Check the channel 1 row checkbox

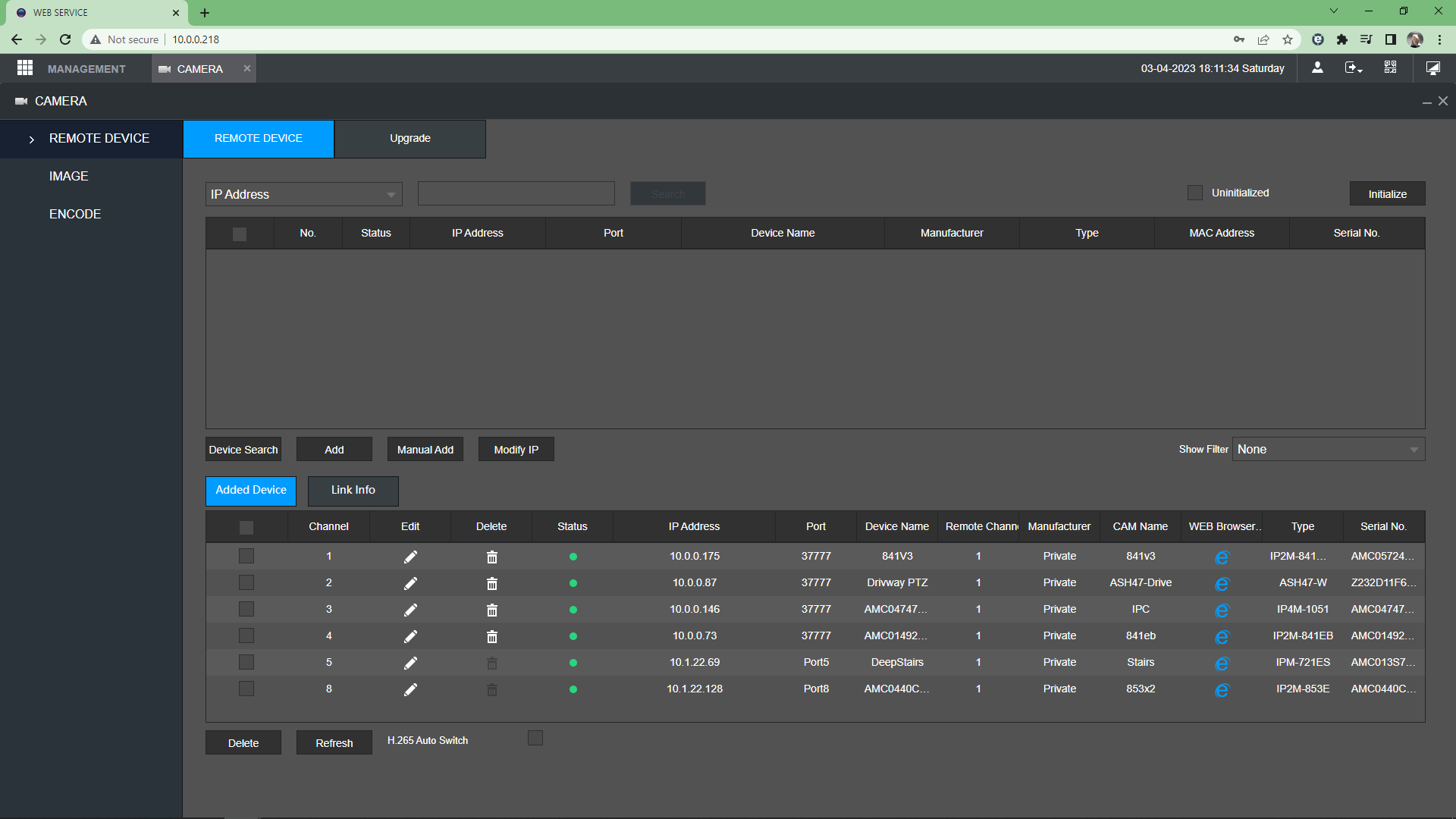click(246, 556)
